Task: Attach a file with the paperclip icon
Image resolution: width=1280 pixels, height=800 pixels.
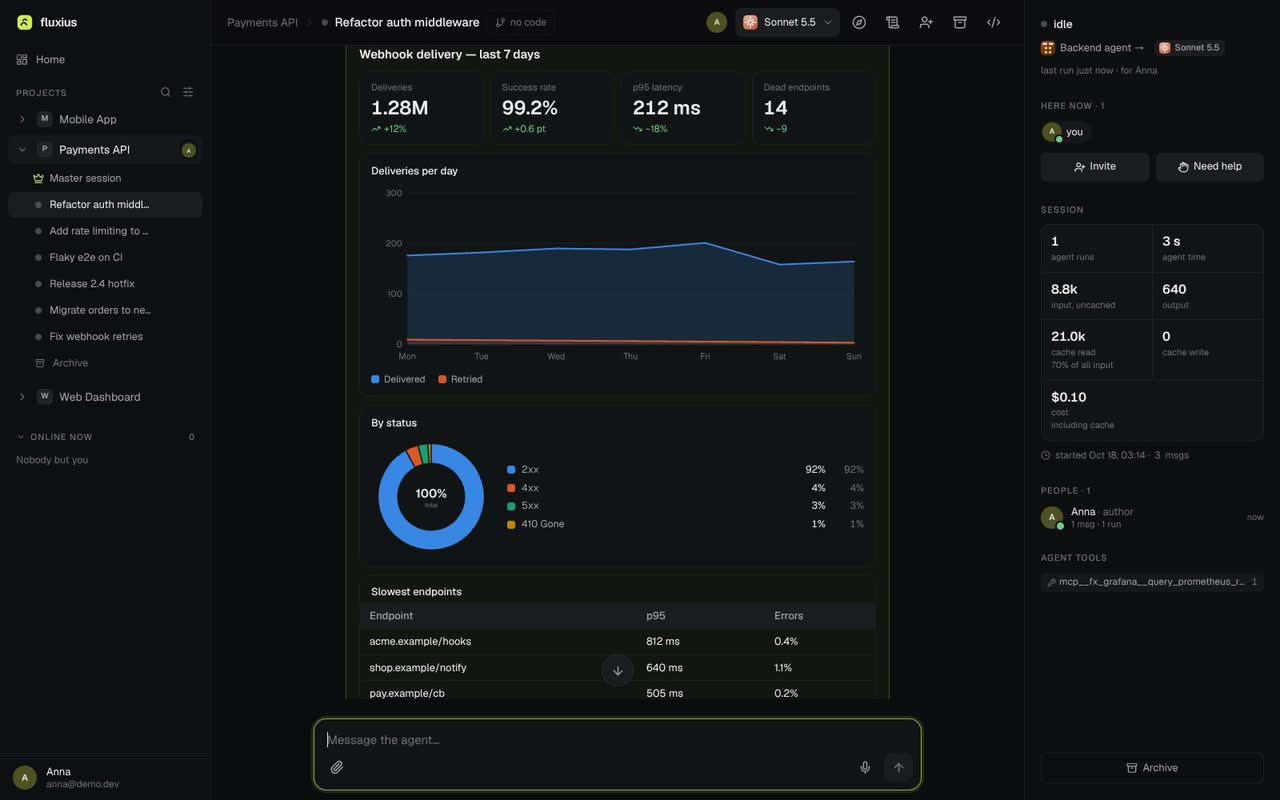Action: tap(337, 767)
